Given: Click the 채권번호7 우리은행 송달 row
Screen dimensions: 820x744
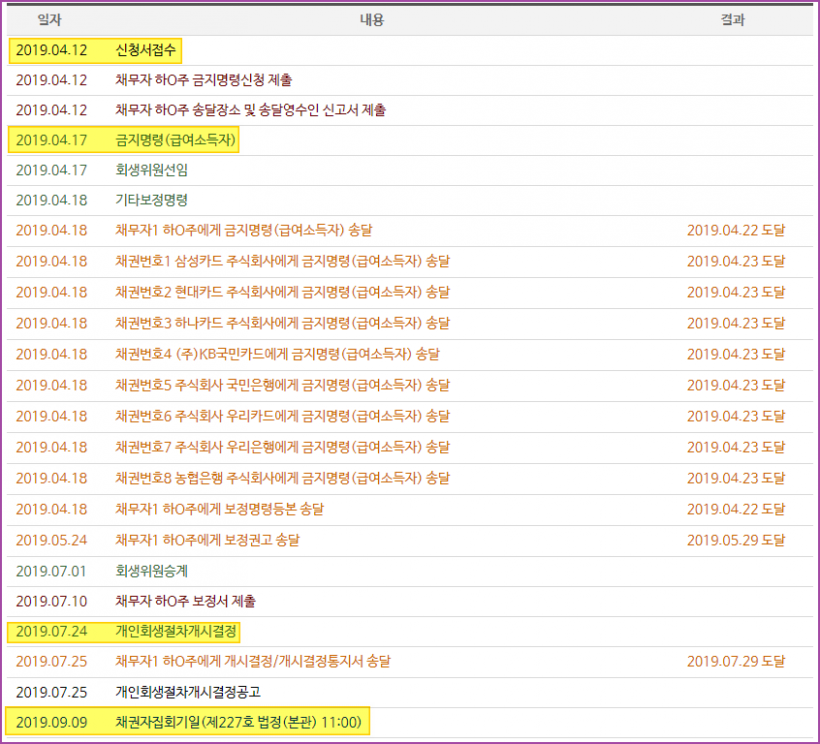Looking at the screenshot, I should (409, 447).
